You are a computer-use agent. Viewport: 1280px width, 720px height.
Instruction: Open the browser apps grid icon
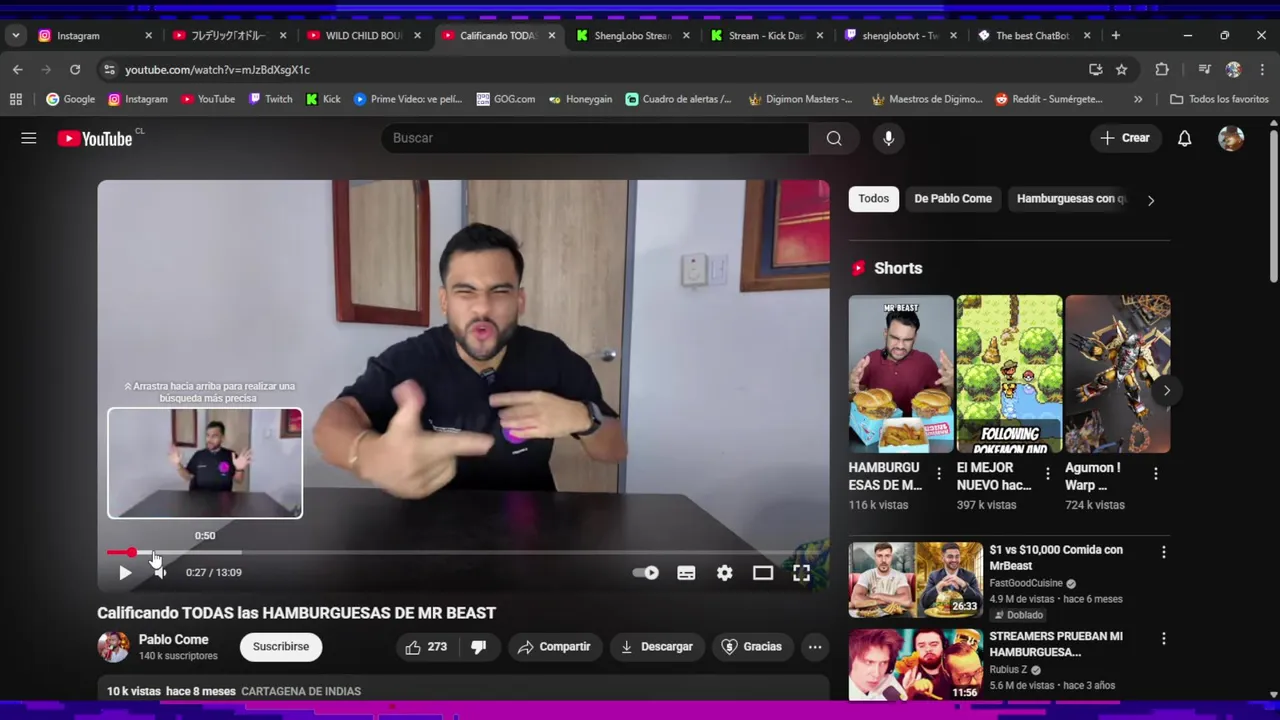tap(15, 99)
